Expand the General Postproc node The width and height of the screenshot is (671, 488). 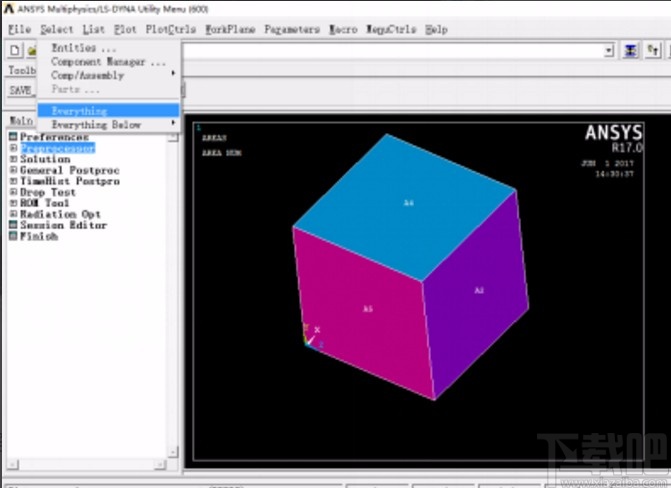tap(13, 170)
